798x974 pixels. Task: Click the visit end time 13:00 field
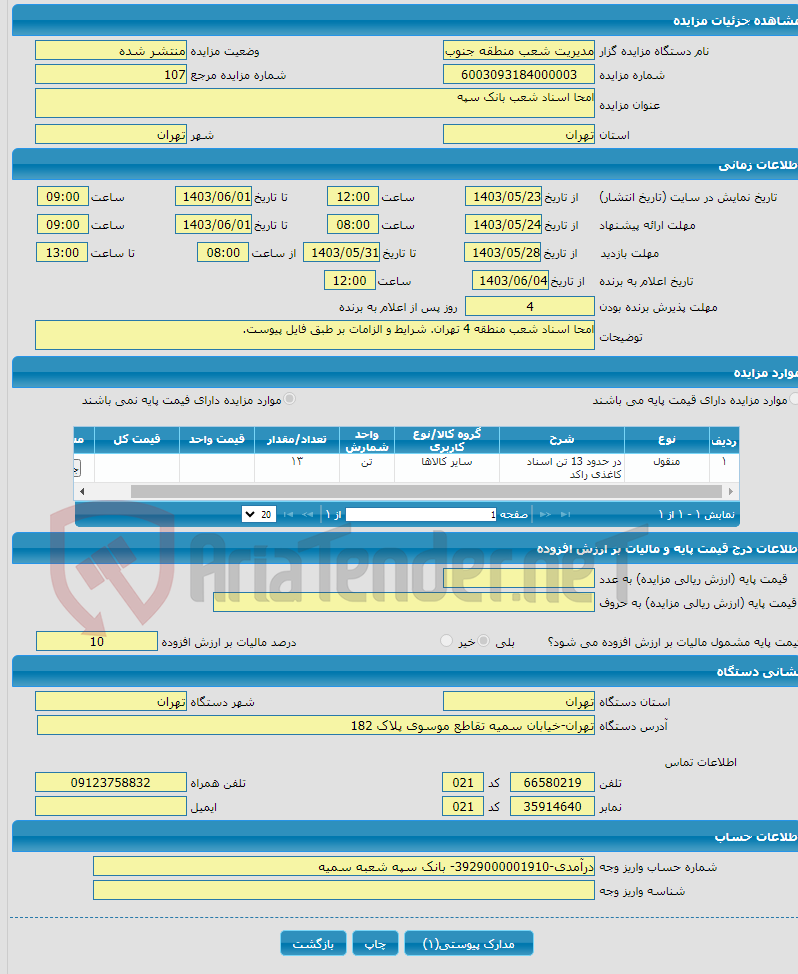click(x=62, y=252)
